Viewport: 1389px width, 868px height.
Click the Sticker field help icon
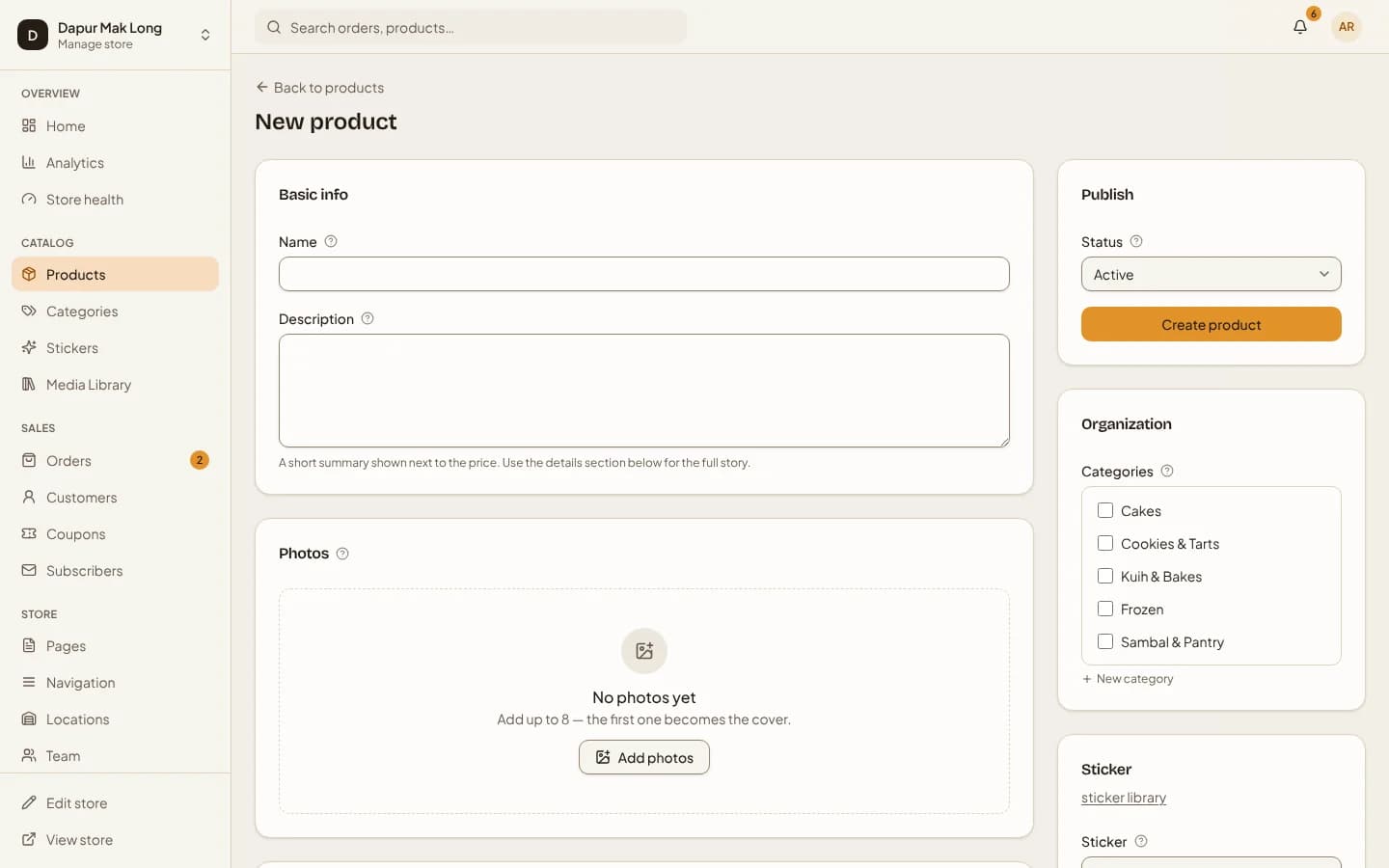pos(1141,841)
